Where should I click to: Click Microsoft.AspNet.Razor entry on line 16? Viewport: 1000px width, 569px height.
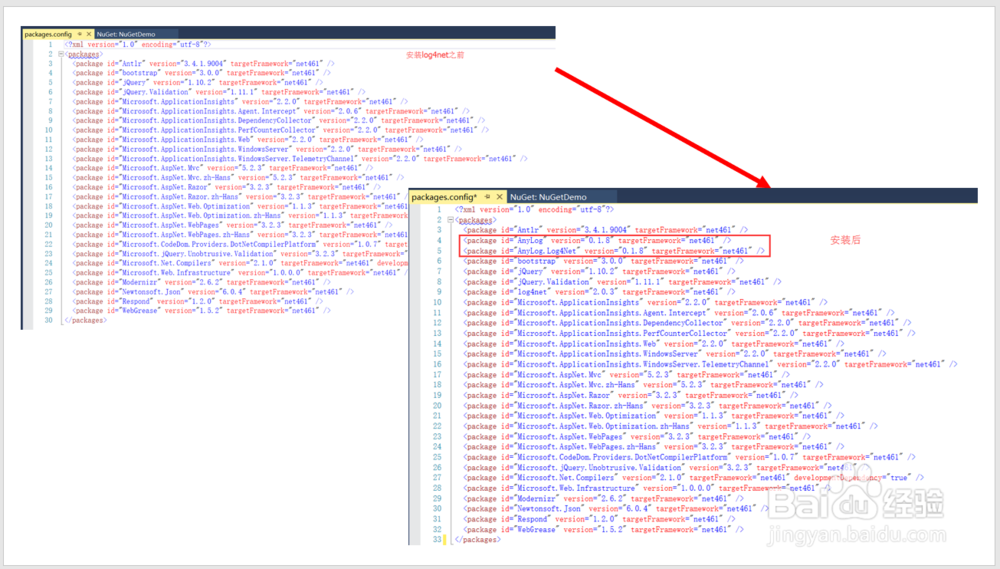click(x=226, y=187)
